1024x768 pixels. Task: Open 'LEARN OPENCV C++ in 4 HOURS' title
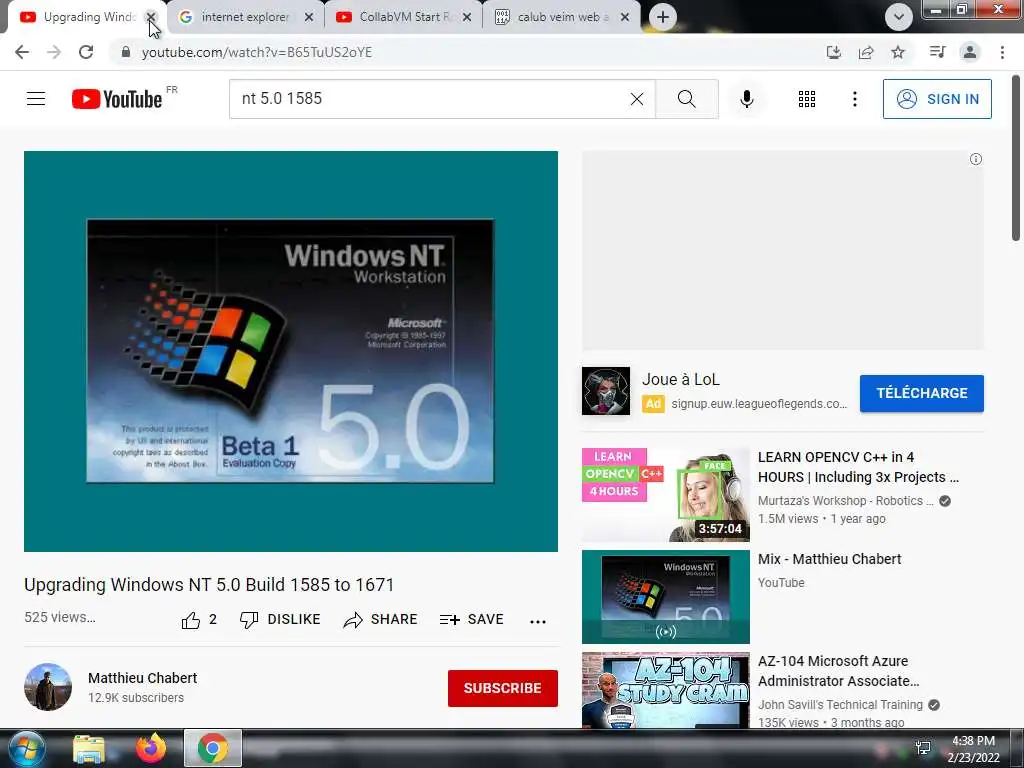click(x=858, y=467)
